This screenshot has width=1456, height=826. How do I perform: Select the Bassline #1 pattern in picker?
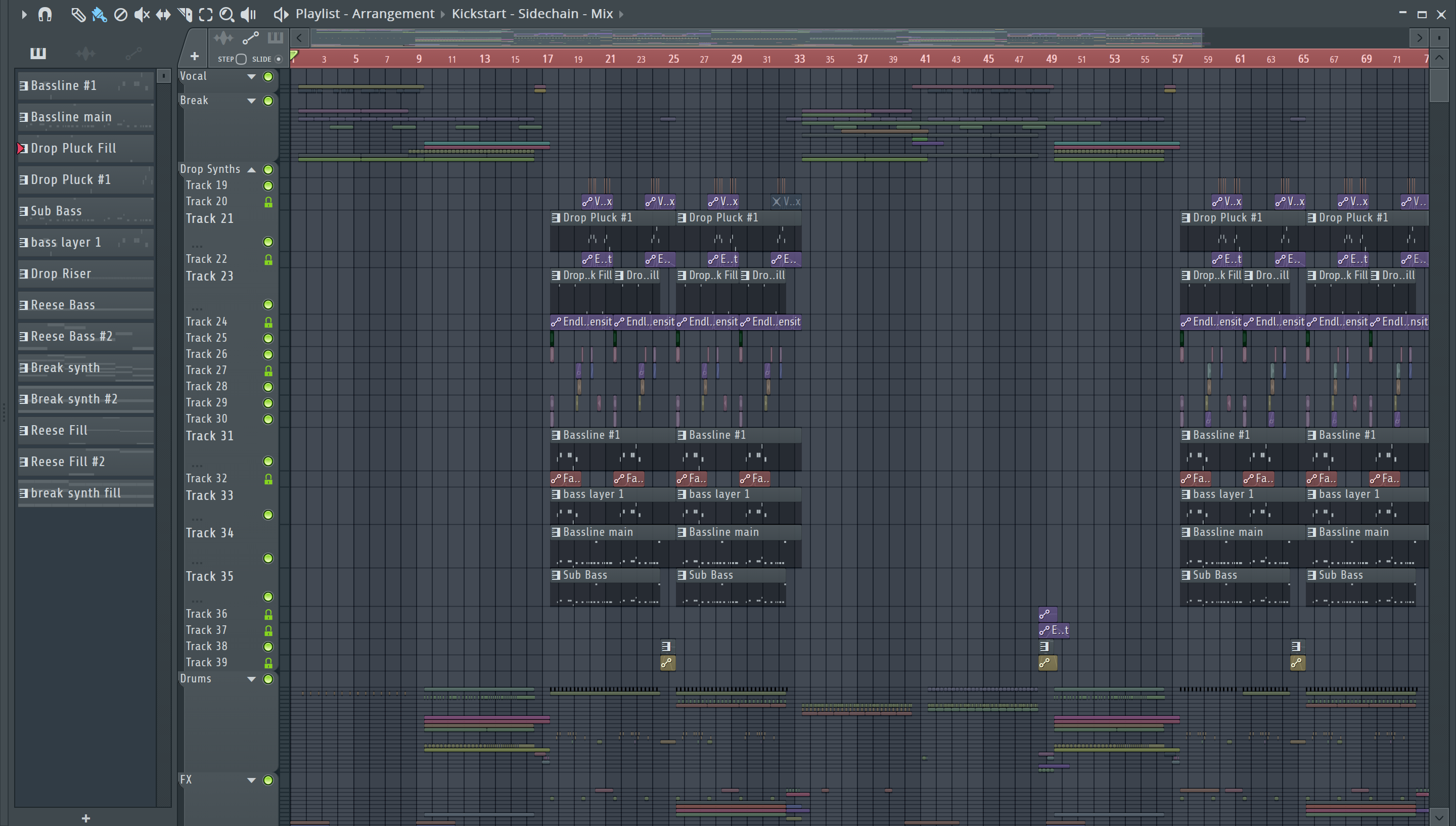85,85
